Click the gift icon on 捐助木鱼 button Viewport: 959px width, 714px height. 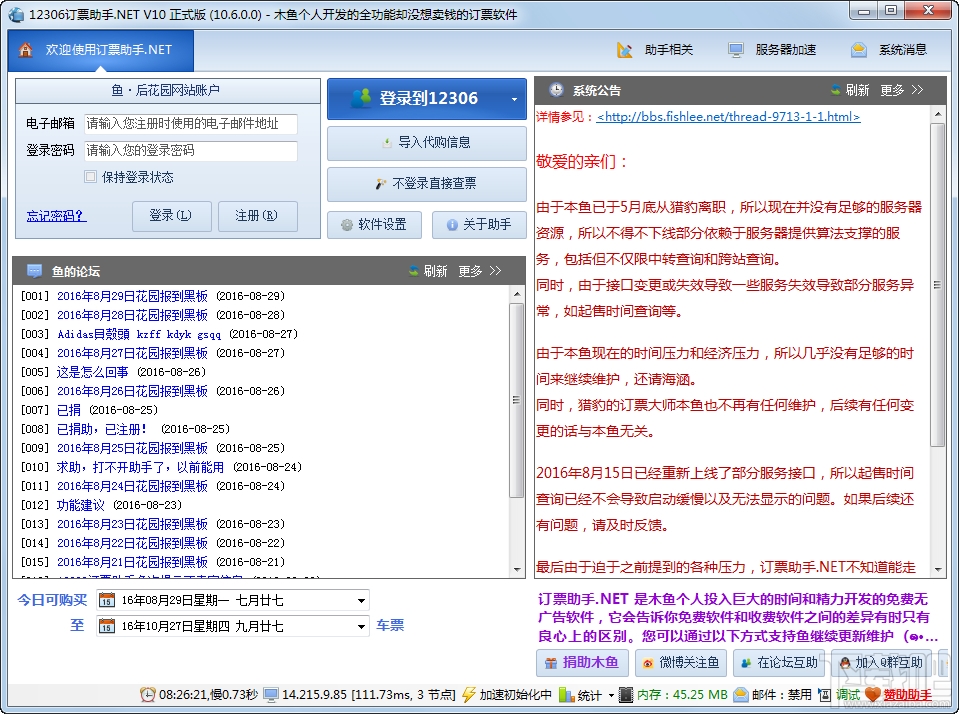(549, 664)
